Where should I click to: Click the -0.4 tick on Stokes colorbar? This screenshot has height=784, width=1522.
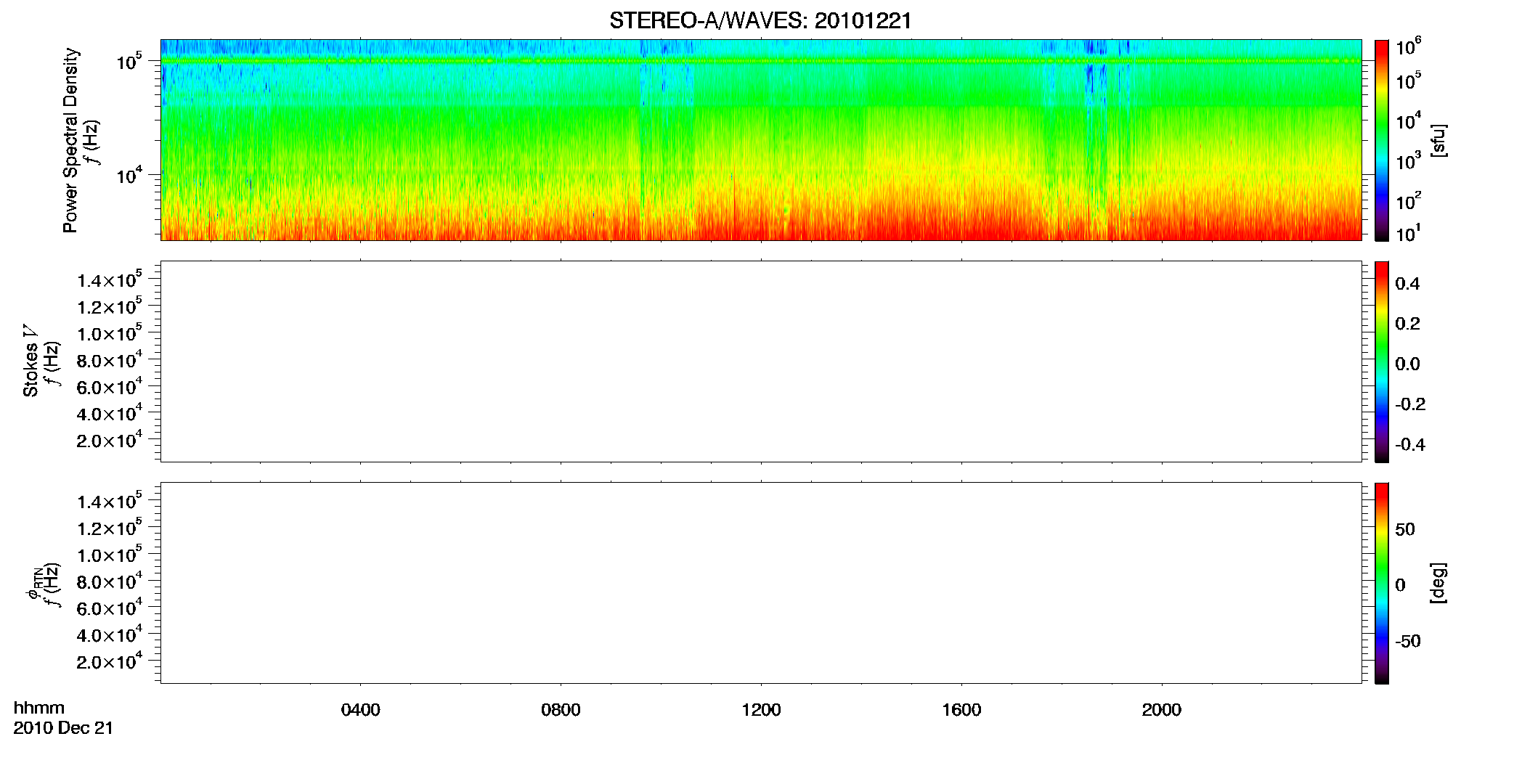[1410, 445]
